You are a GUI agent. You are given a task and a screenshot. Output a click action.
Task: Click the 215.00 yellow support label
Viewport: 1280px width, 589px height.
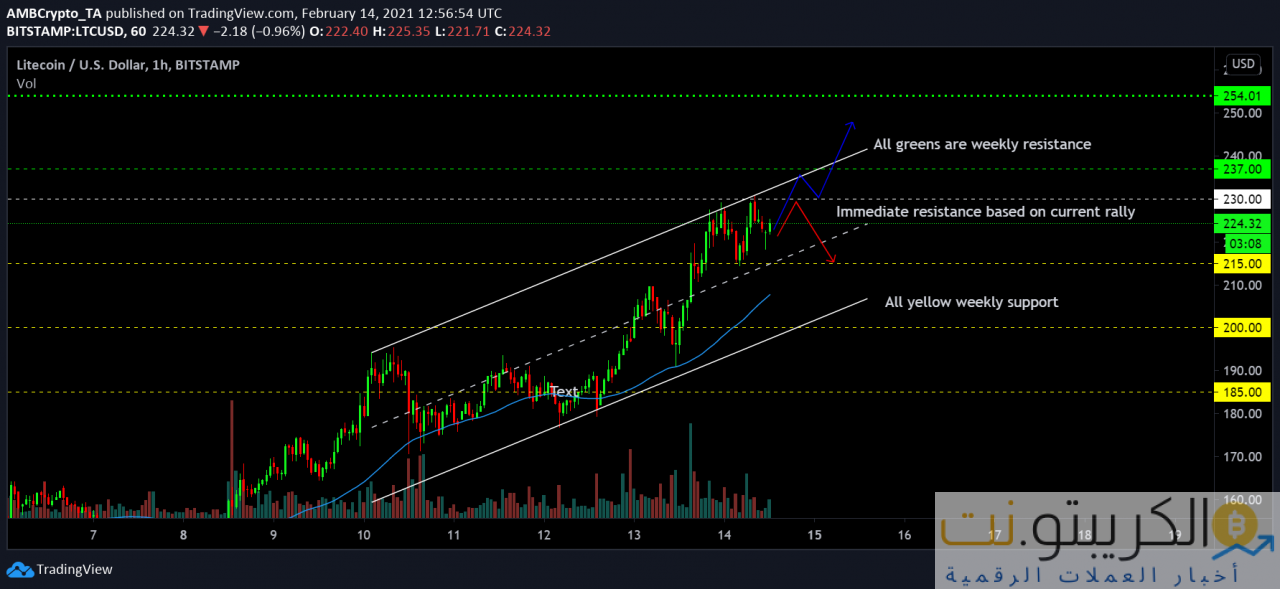pos(1240,263)
